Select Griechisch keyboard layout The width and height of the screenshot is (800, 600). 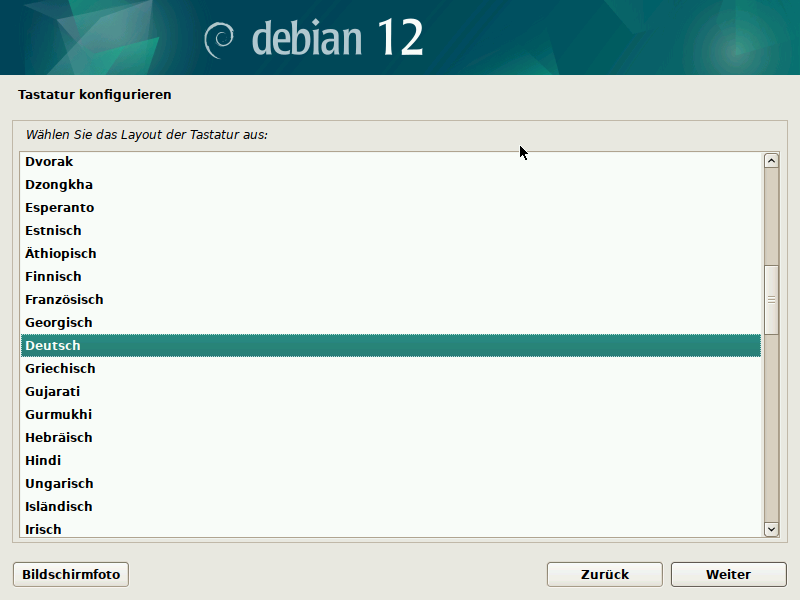click(60, 369)
